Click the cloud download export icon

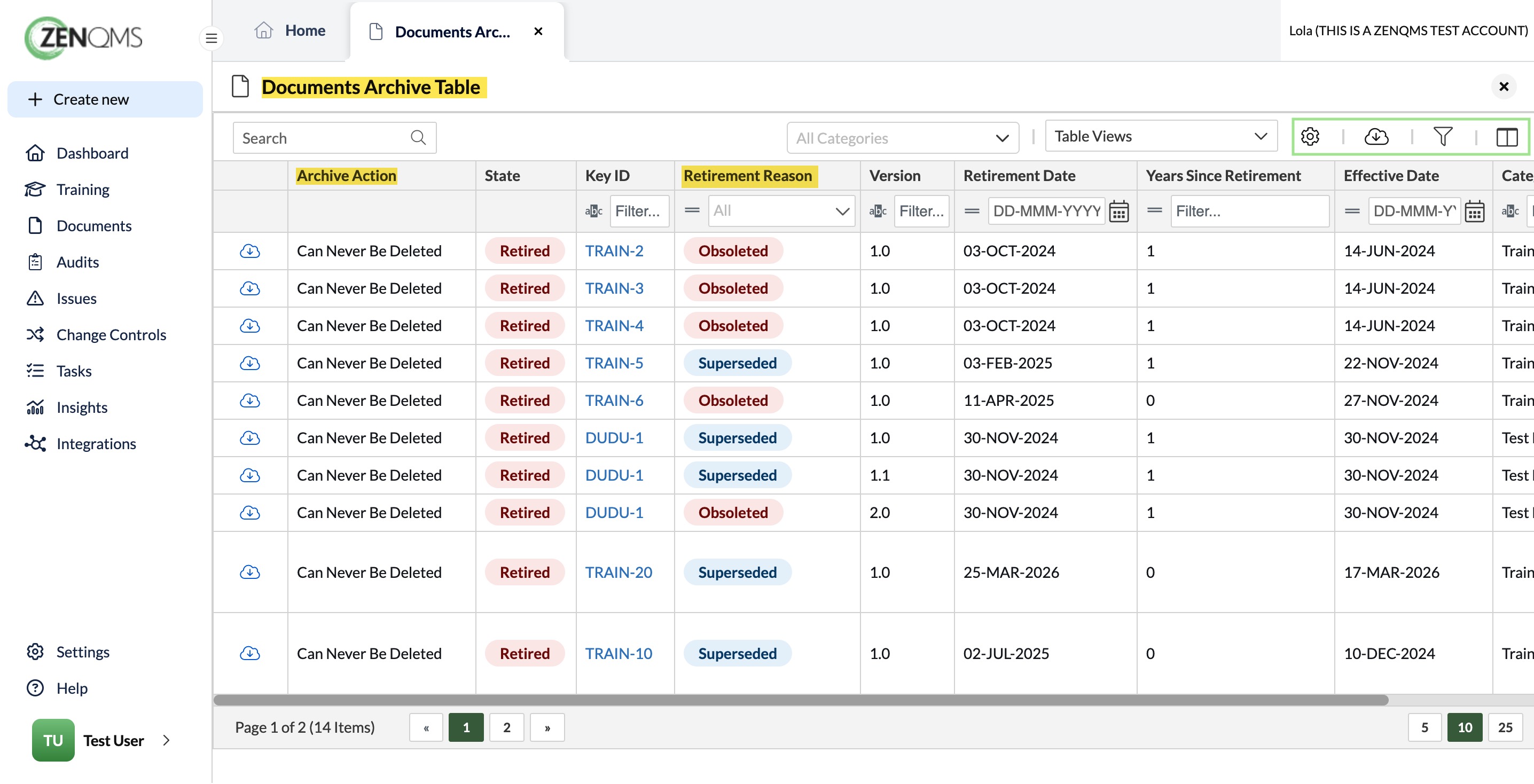coord(1376,137)
